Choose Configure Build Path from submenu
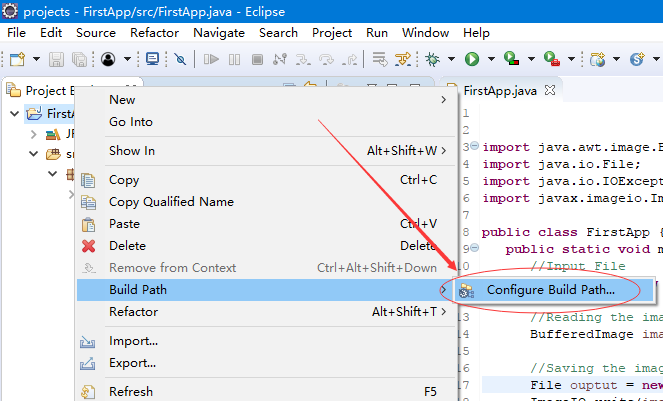The image size is (663, 401). click(550, 290)
